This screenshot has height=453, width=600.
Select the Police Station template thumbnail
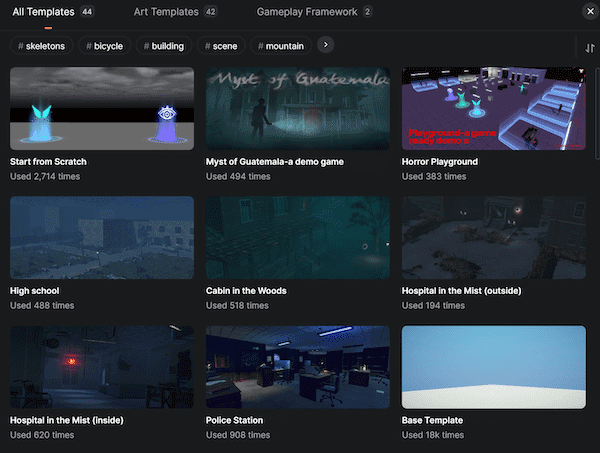pyautogui.click(x=297, y=367)
